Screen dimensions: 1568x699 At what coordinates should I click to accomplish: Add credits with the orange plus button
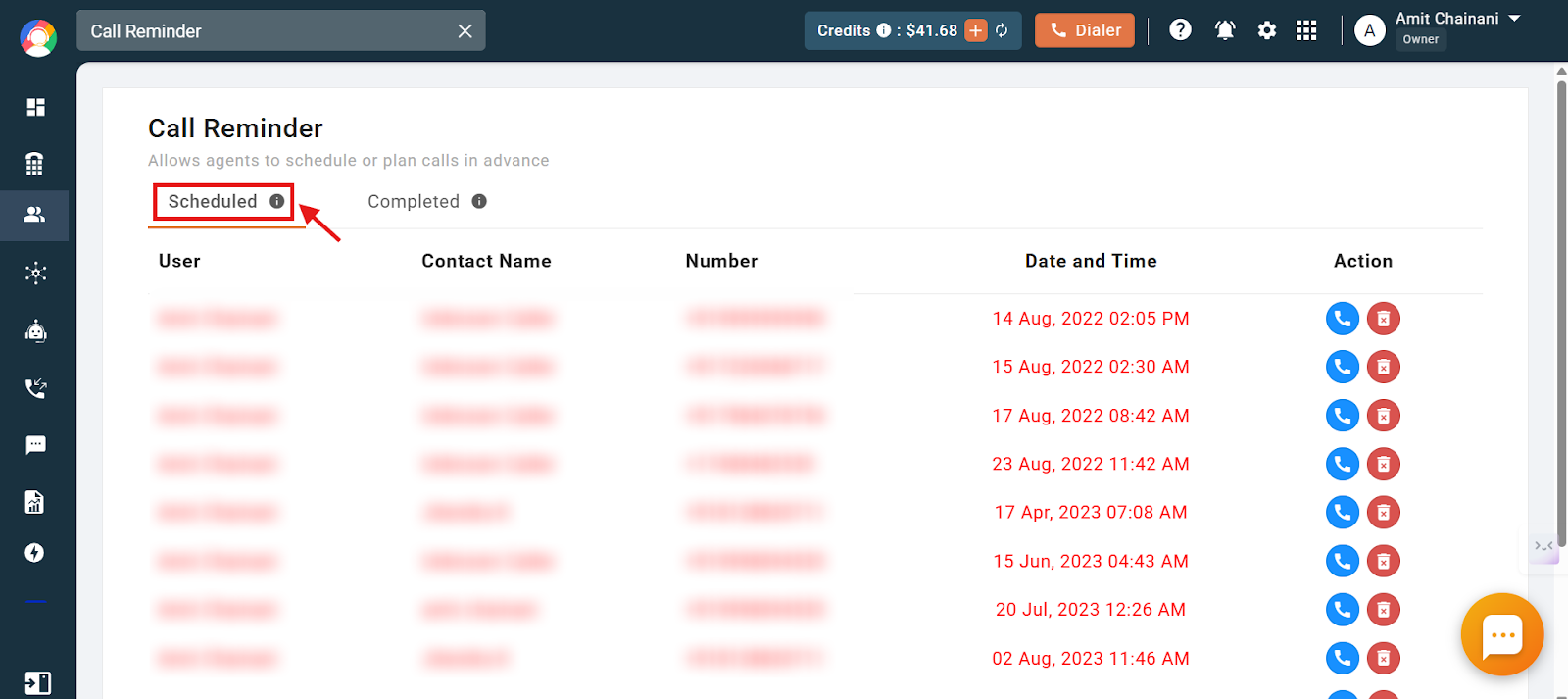(976, 30)
